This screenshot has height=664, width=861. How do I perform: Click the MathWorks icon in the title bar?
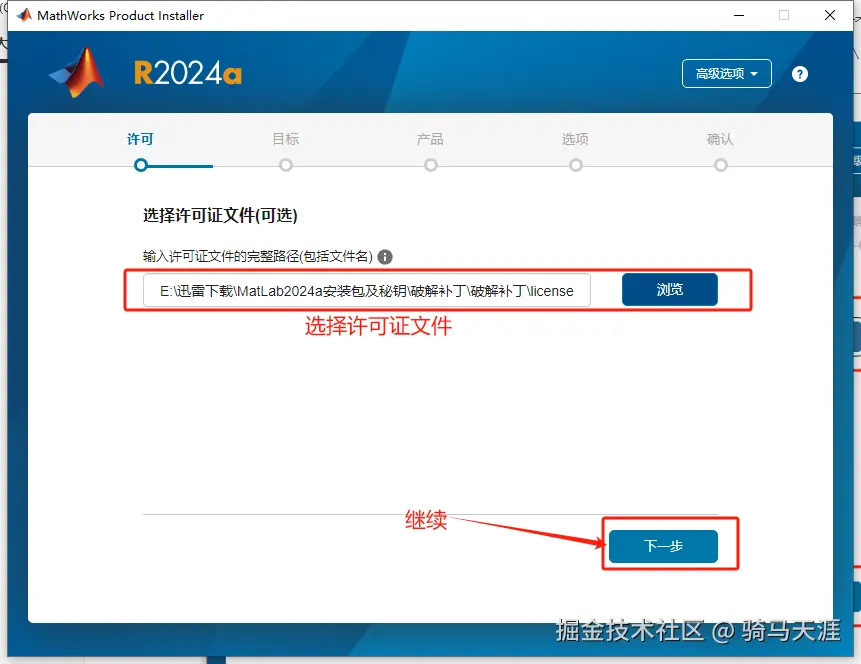click(24, 15)
